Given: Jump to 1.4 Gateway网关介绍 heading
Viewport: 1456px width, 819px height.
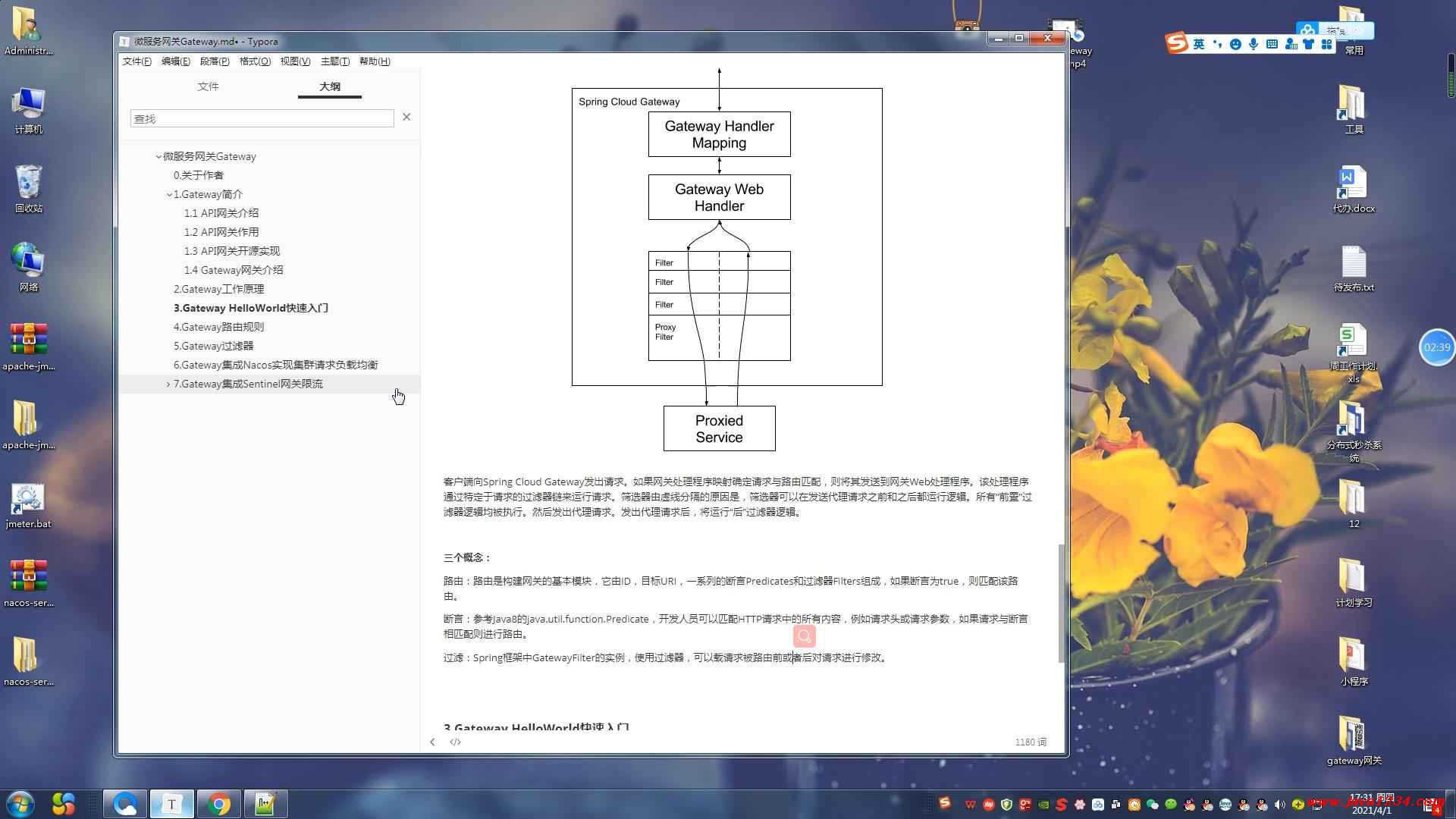Looking at the screenshot, I should (233, 270).
